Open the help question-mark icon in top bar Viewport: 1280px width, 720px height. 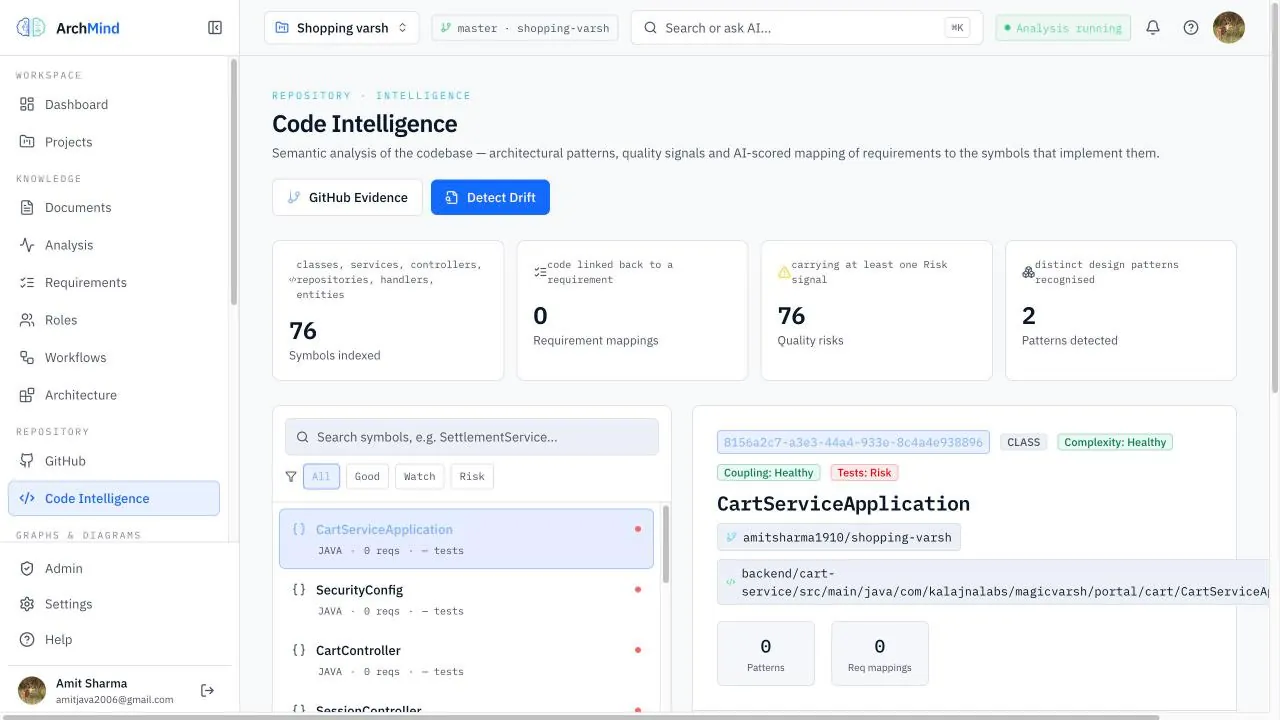tap(1191, 28)
